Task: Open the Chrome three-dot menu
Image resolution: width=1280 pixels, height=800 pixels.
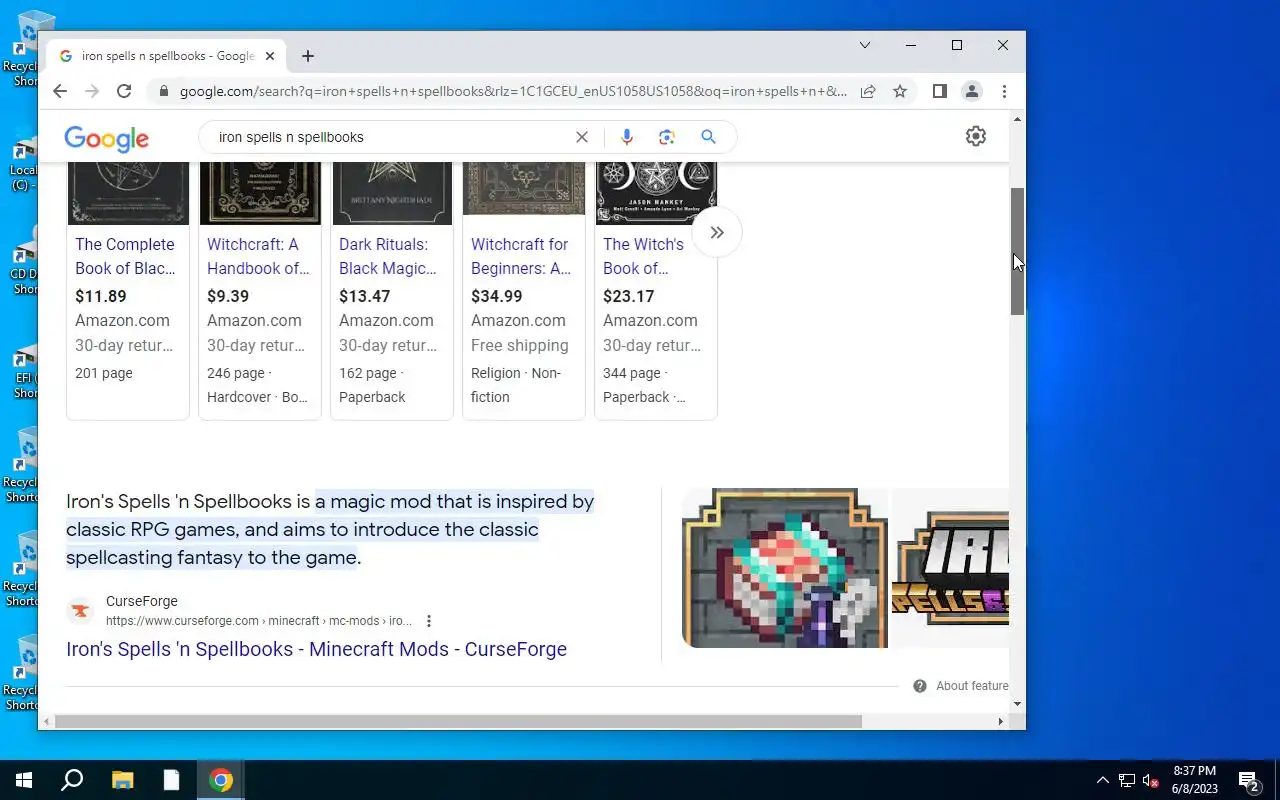Action: [x=1004, y=91]
